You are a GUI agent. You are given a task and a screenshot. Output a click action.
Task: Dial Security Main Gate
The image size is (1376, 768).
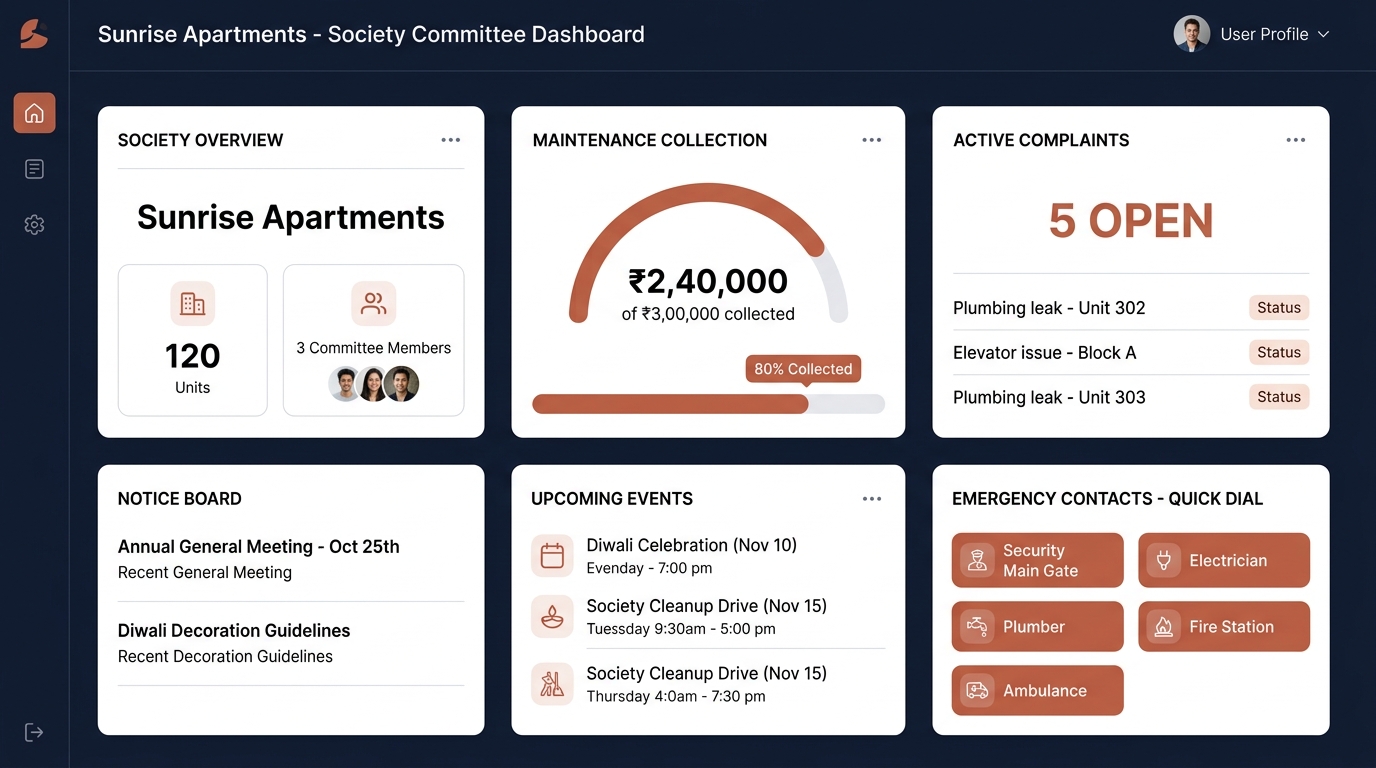pos(1038,560)
